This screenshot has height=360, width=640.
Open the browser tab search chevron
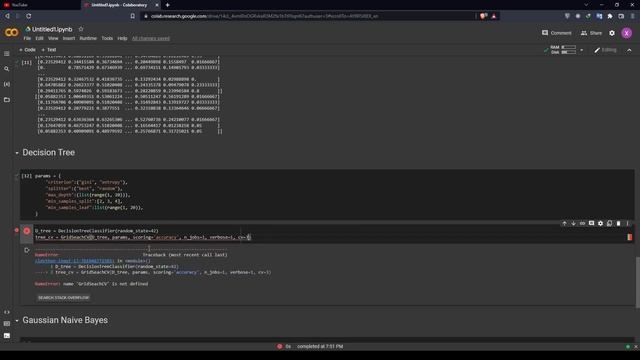point(586,5)
